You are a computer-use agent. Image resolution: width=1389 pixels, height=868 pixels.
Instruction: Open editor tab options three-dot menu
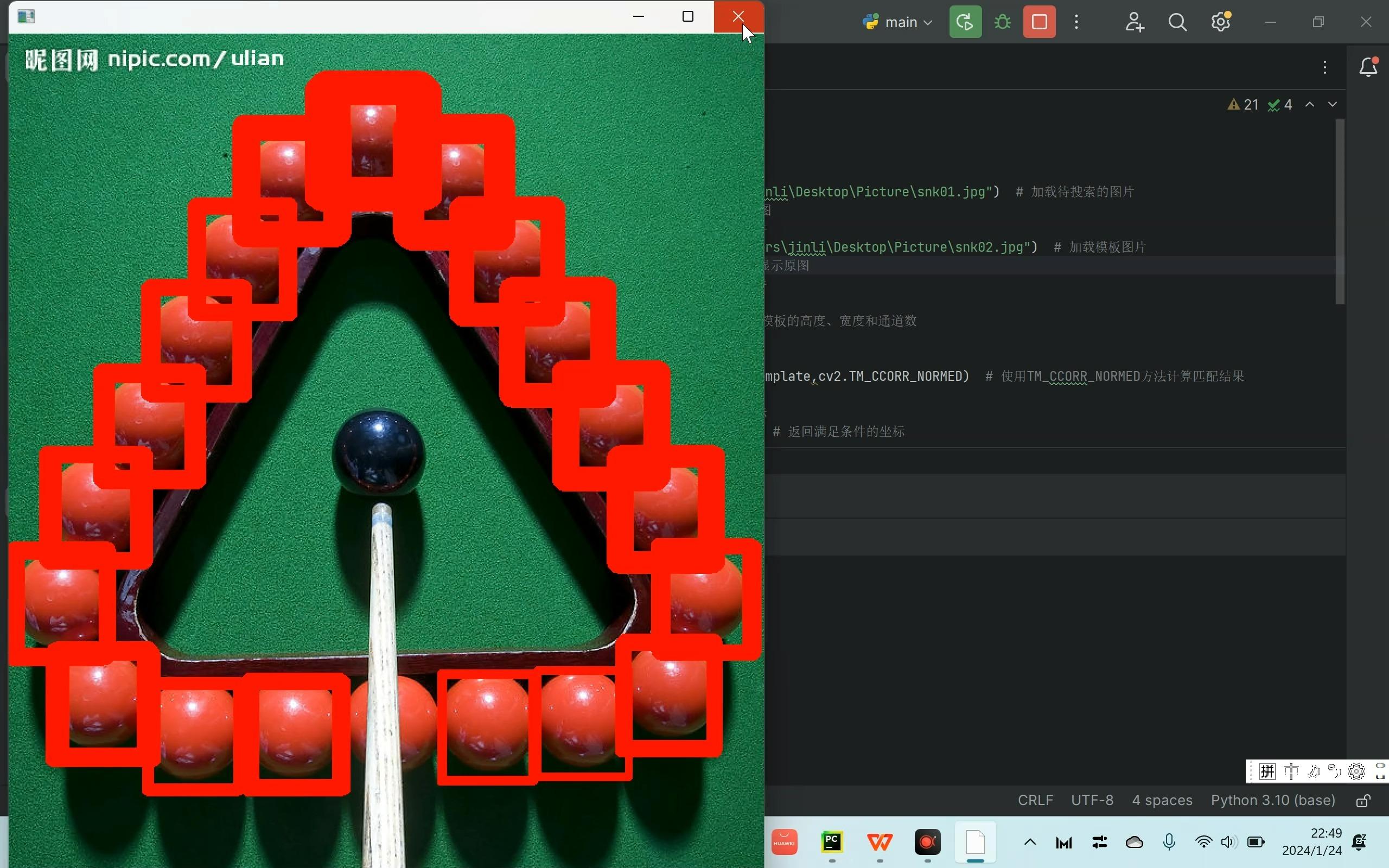1325,67
